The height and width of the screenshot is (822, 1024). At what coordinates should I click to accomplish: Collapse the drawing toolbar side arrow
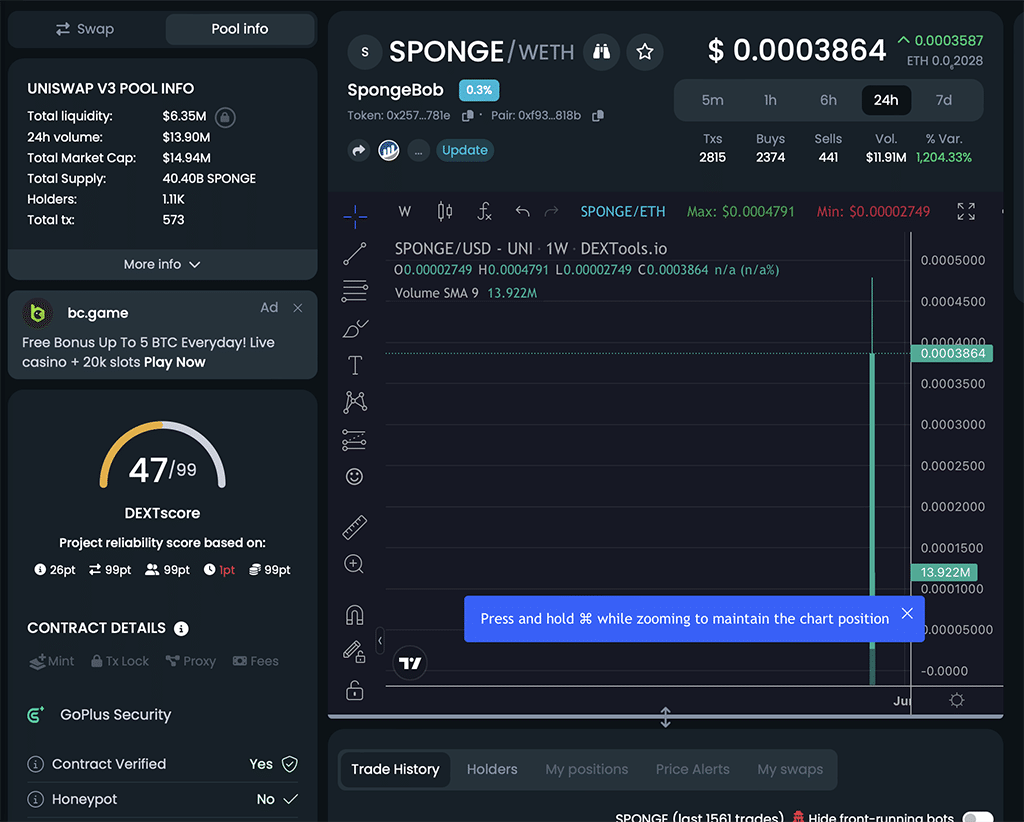point(379,640)
